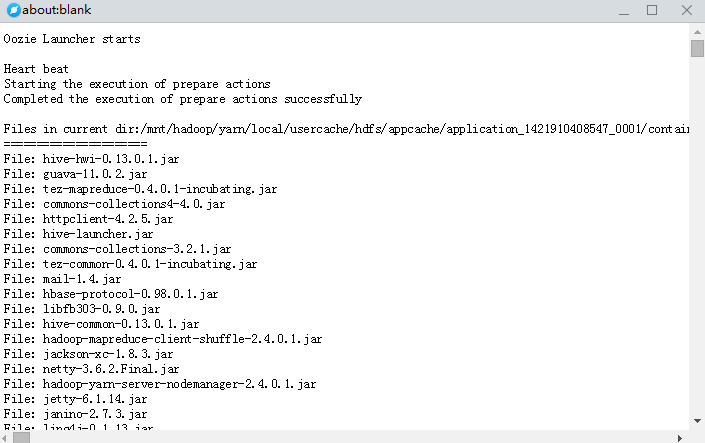
Task: Click the netty-3.6.2.Final.jar line
Action: tap(91, 369)
